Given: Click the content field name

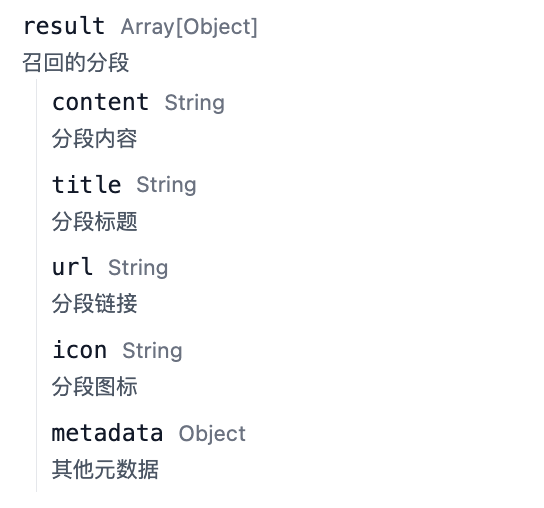Looking at the screenshot, I should pos(101,102).
